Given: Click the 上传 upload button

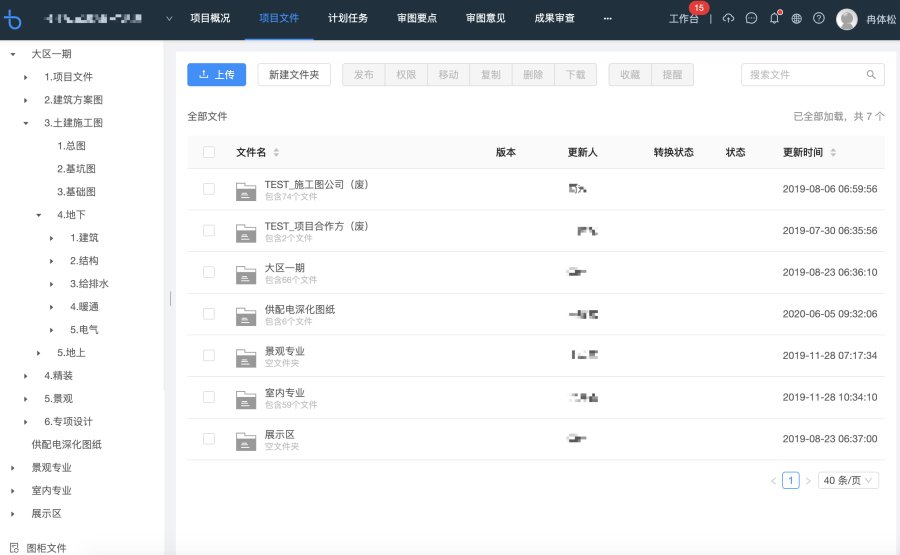Looking at the screenshot, I should [216, 74].
